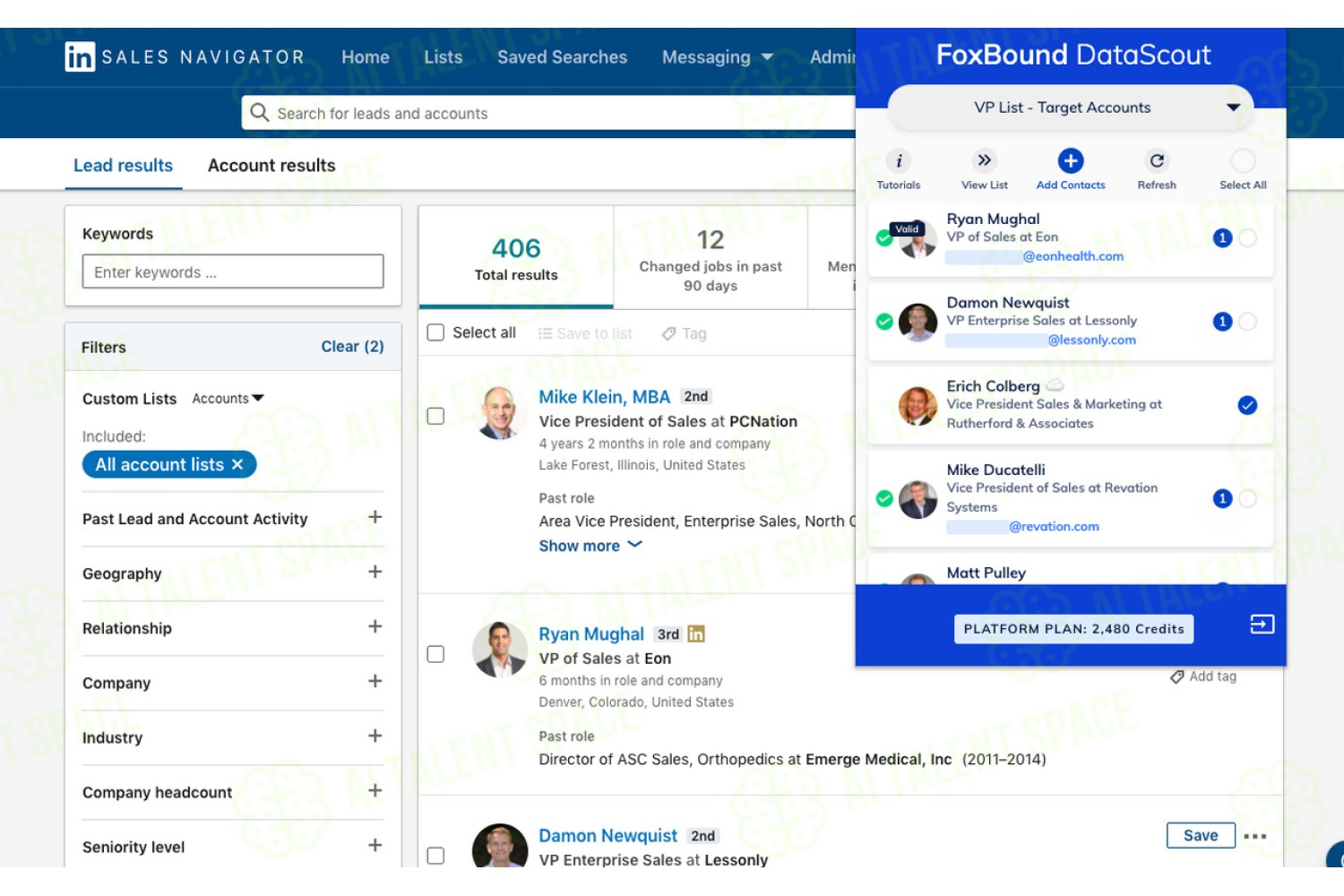The image size is (1344, 896).
Task: Expand the Industry filter
Action: [375, 736]
